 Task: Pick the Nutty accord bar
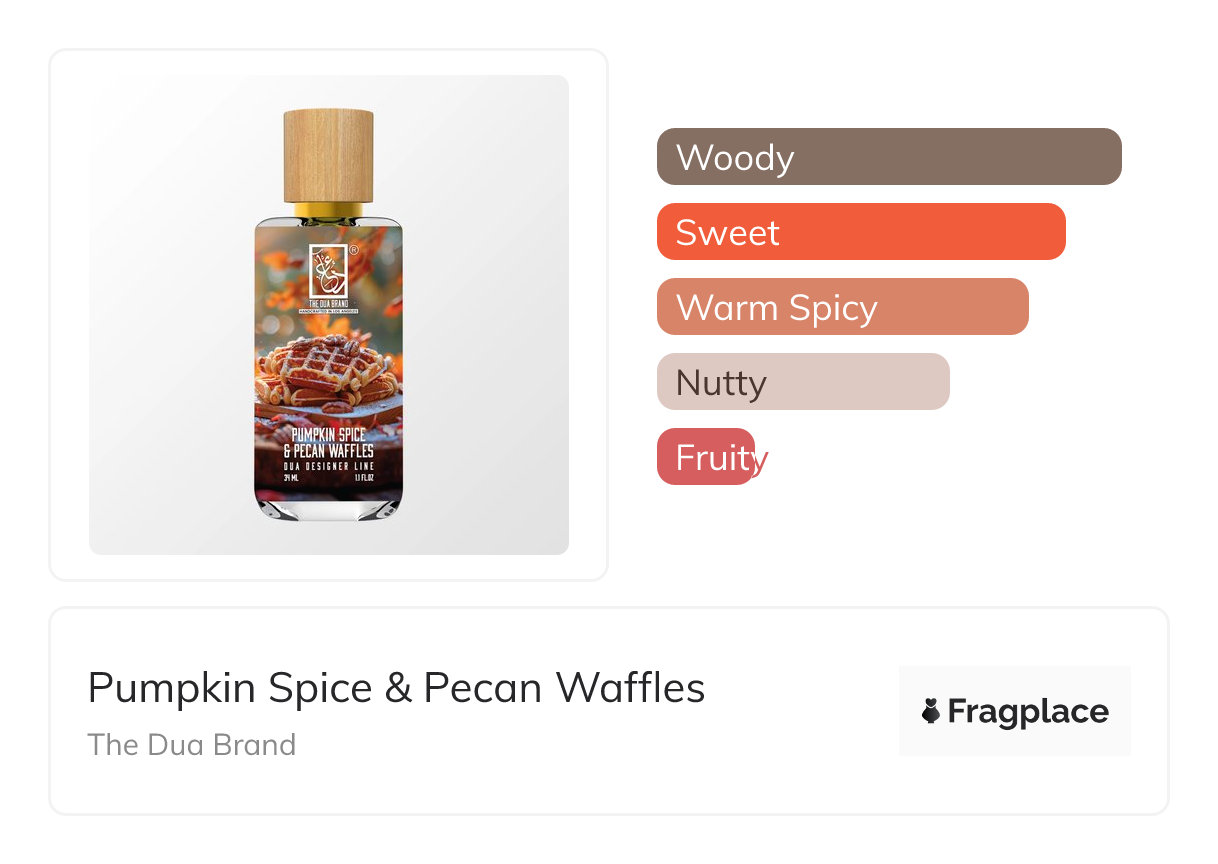(x=802, y=382)
